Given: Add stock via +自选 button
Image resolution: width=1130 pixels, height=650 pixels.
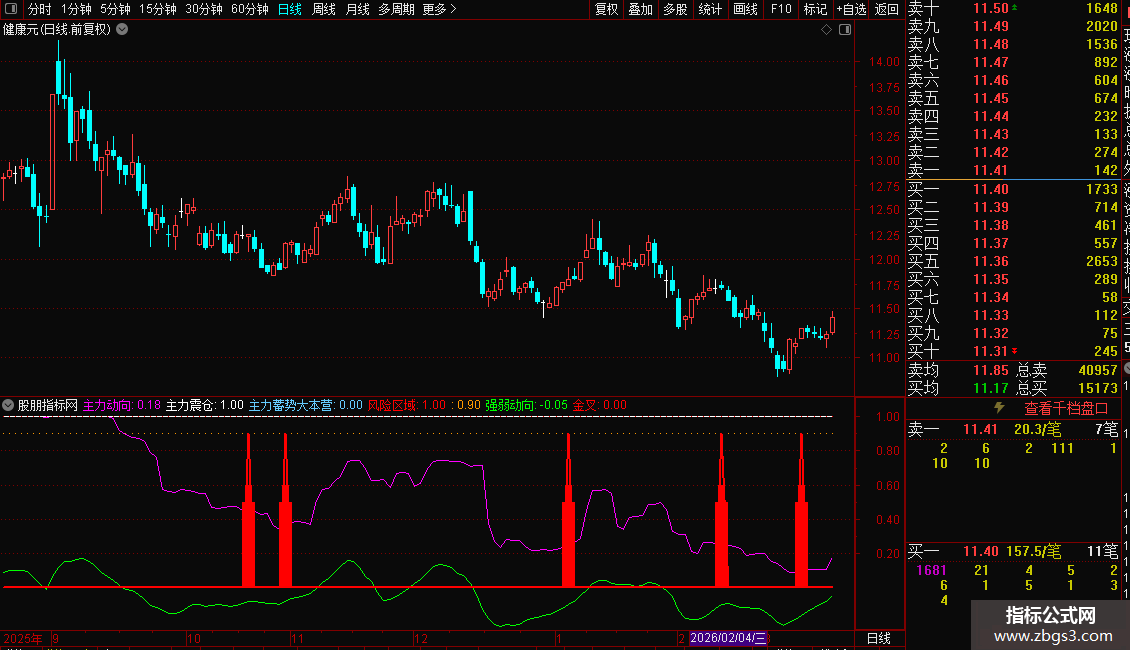Looking at the screenshot, I should click(851, 9).
